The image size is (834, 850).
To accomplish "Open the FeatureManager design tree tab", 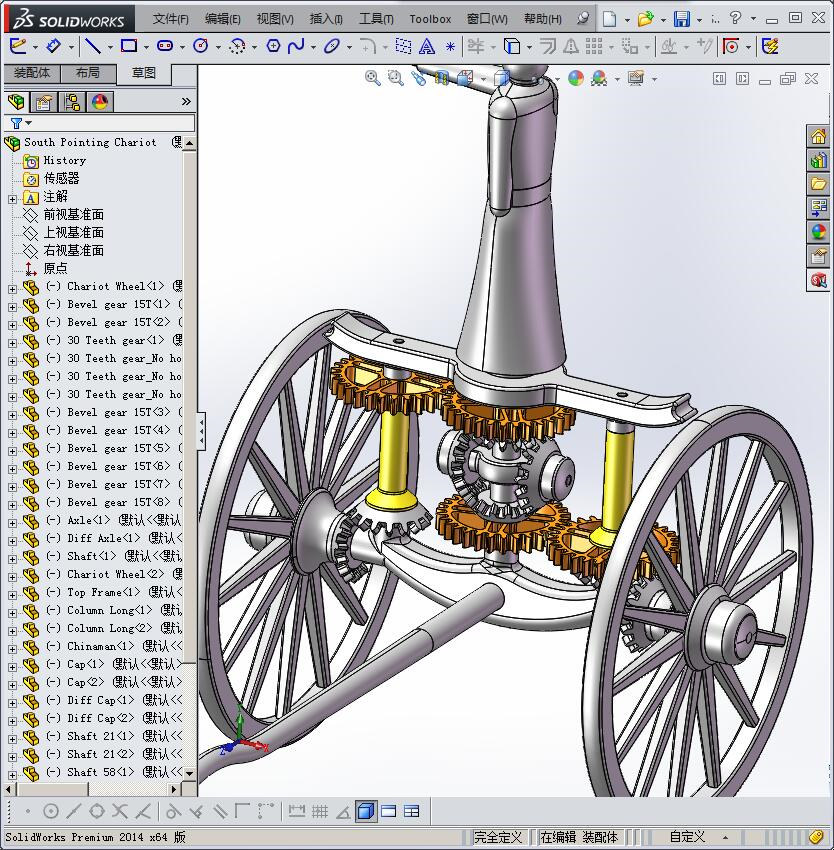I will point(16,101).
